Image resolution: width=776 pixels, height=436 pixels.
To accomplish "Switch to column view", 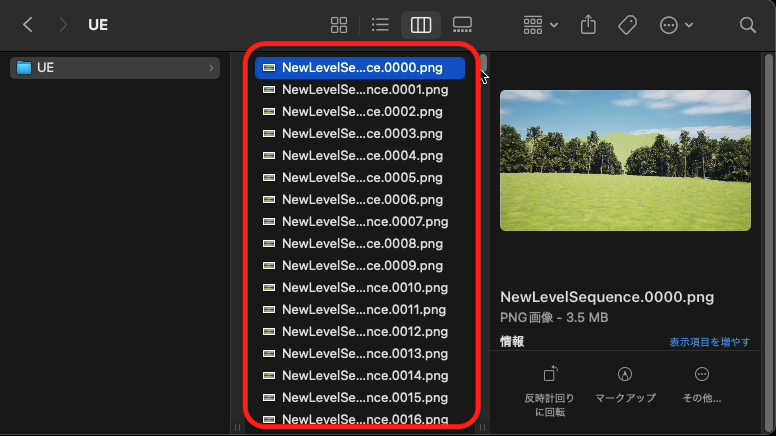I will 421,25.
